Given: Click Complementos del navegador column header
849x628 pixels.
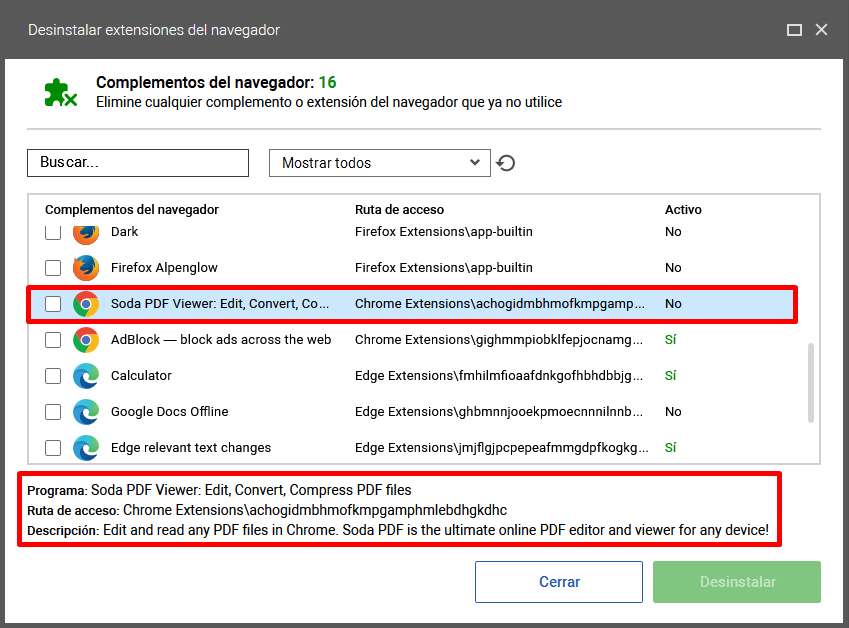Looking at the screenshot, I should click(132, 210).
